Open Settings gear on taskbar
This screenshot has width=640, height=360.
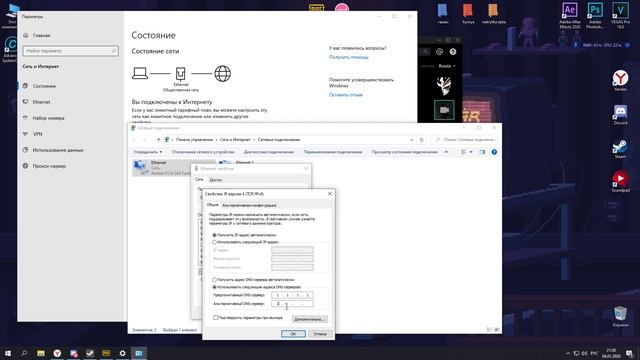point(122,353)
